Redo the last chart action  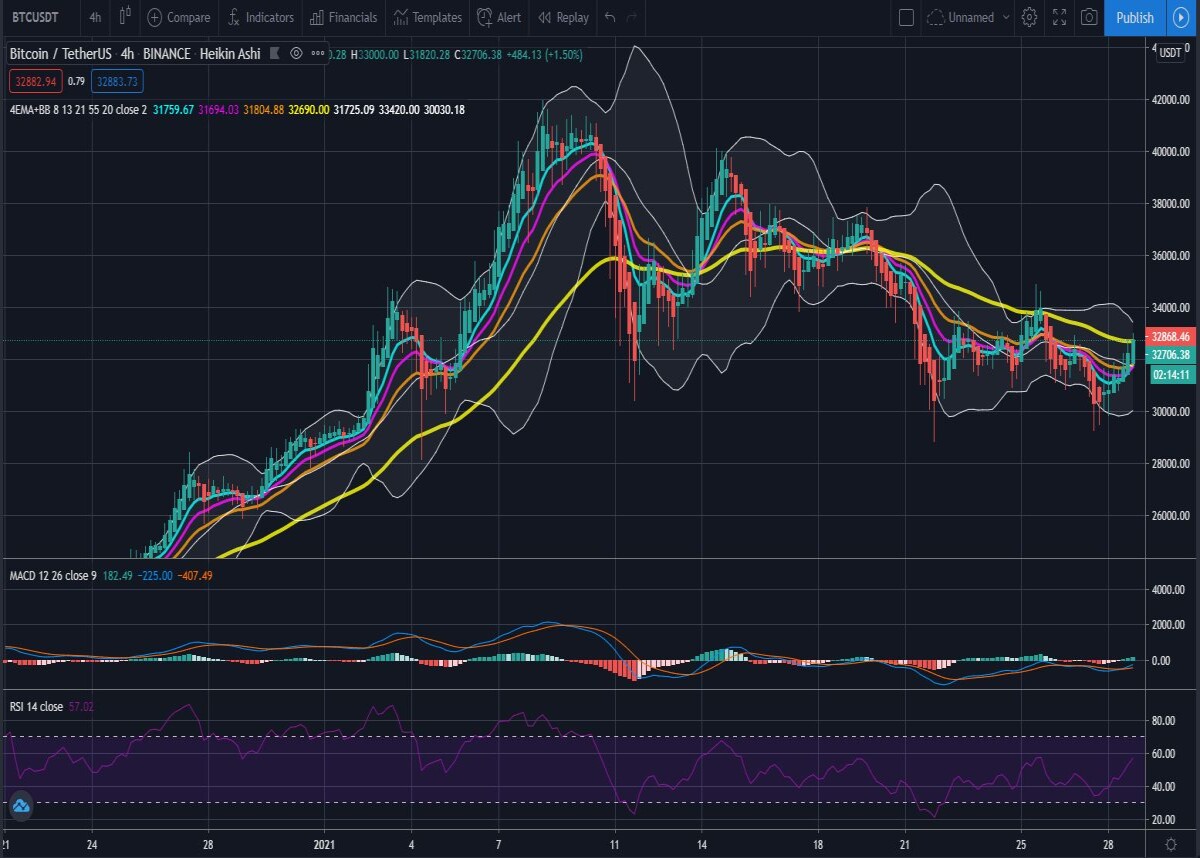[631, 17]
